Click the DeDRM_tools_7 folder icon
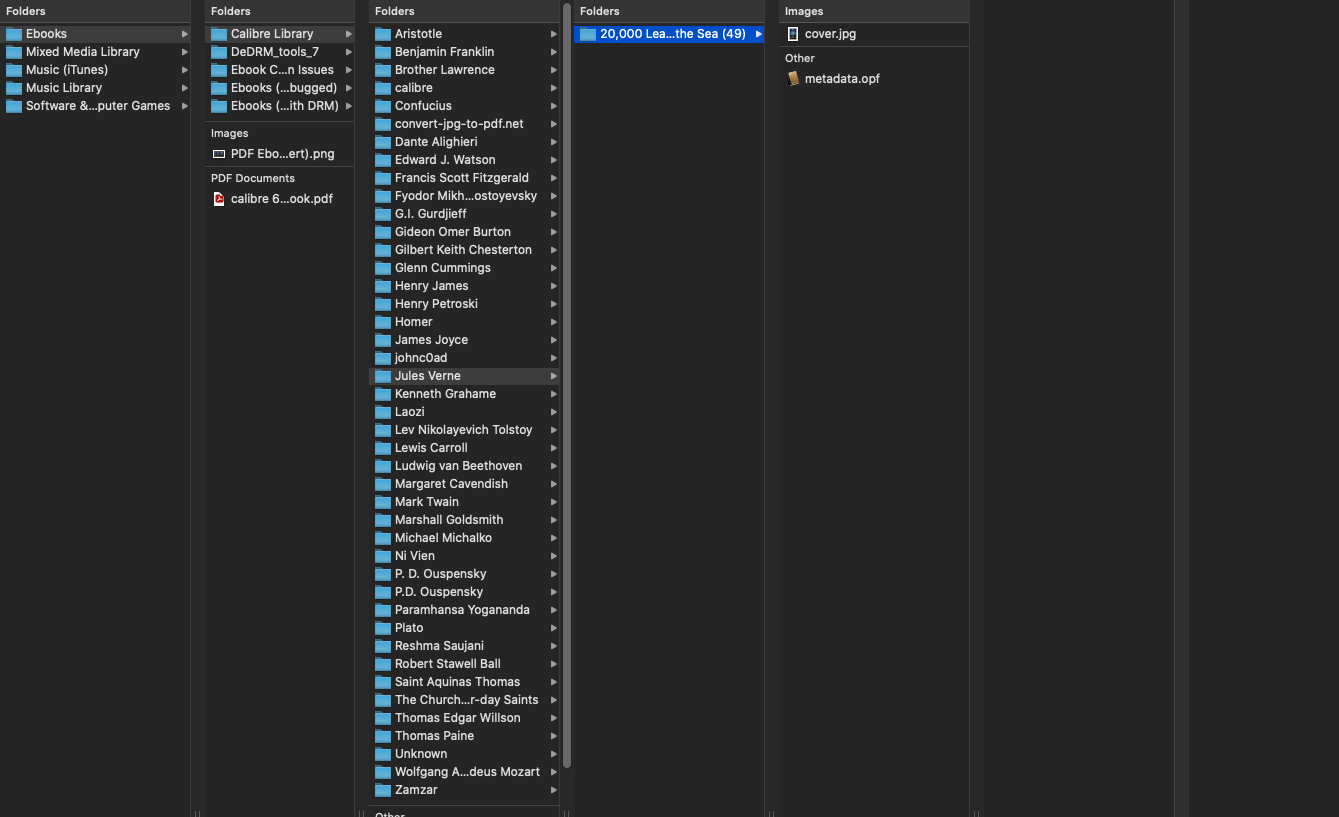 [x=219, y=52]
